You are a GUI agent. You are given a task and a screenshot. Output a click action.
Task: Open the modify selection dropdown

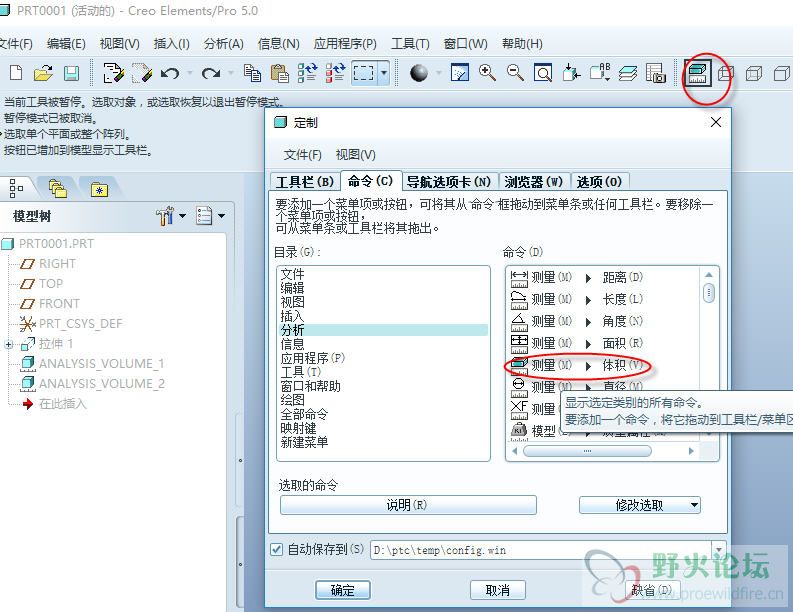point(640,505)
